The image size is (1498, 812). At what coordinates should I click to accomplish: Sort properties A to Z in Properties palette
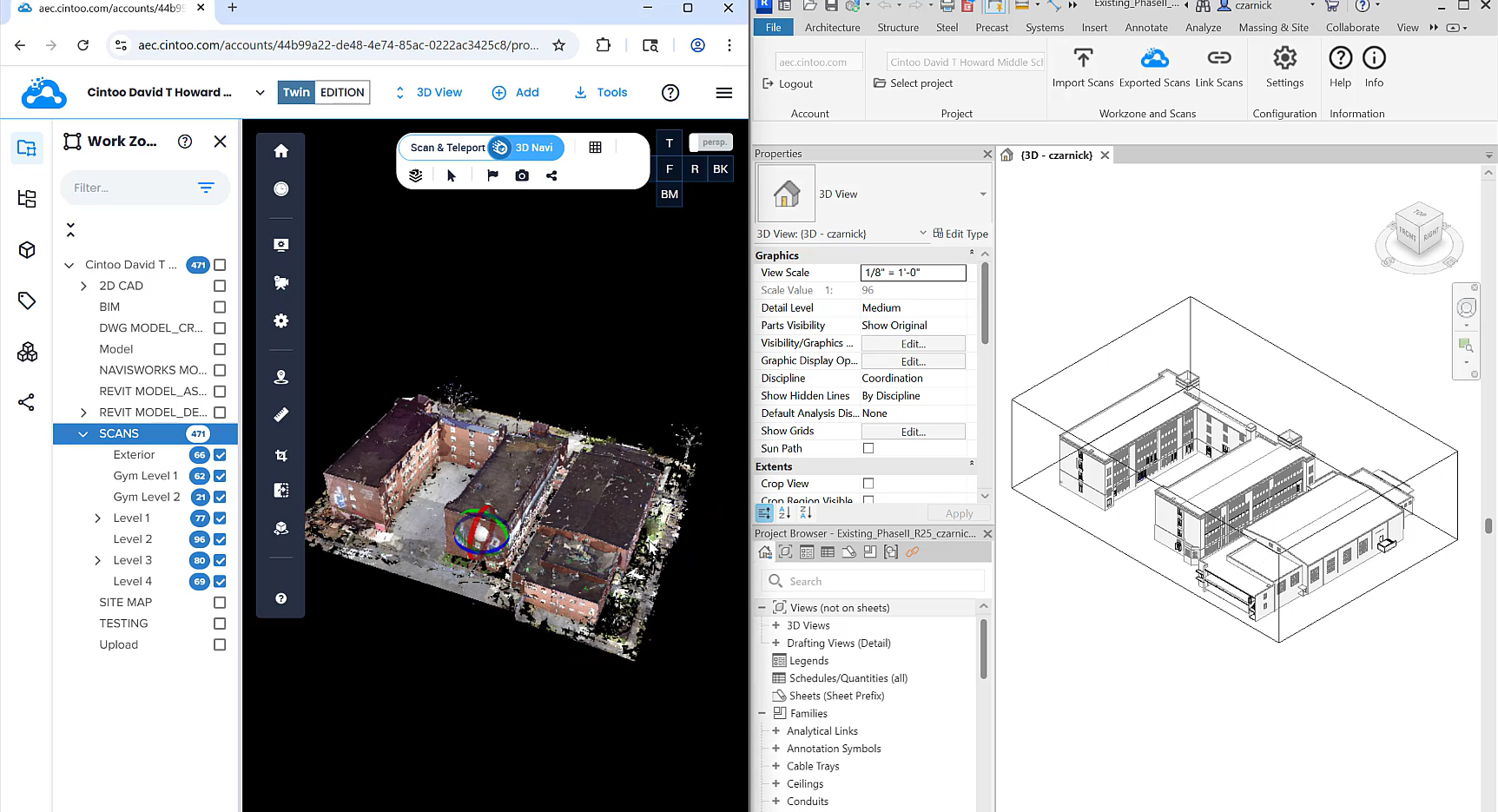tap(784, 513)
